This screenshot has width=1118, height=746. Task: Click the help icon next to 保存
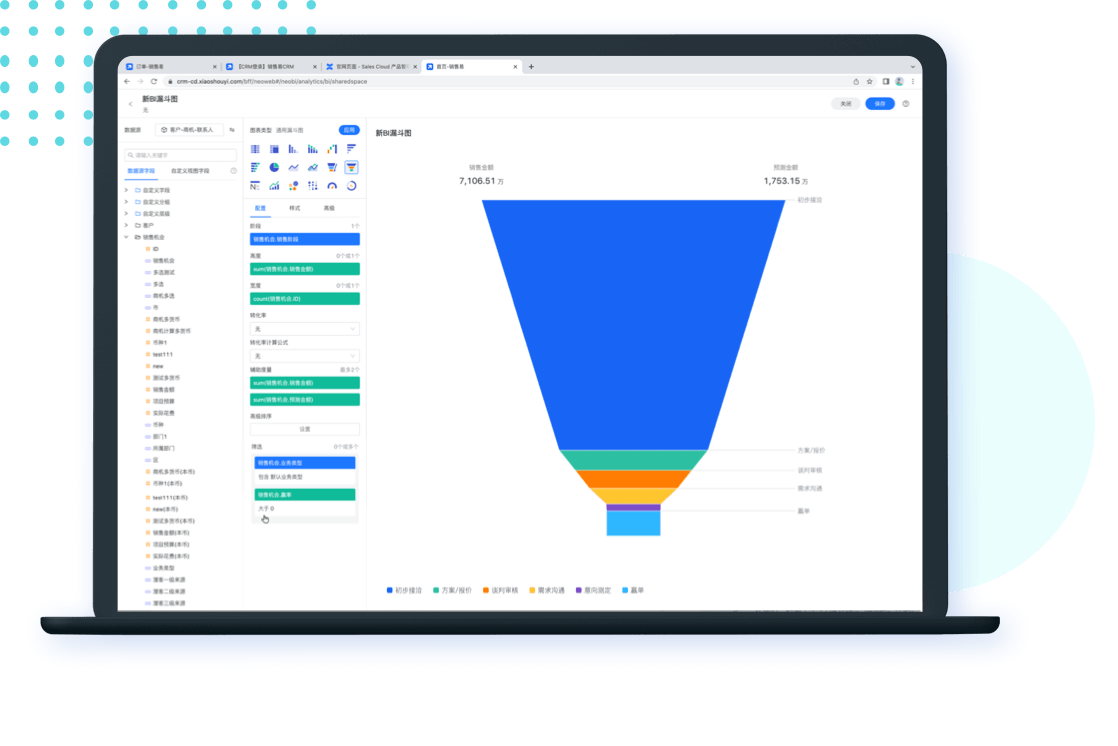(906, 103)
